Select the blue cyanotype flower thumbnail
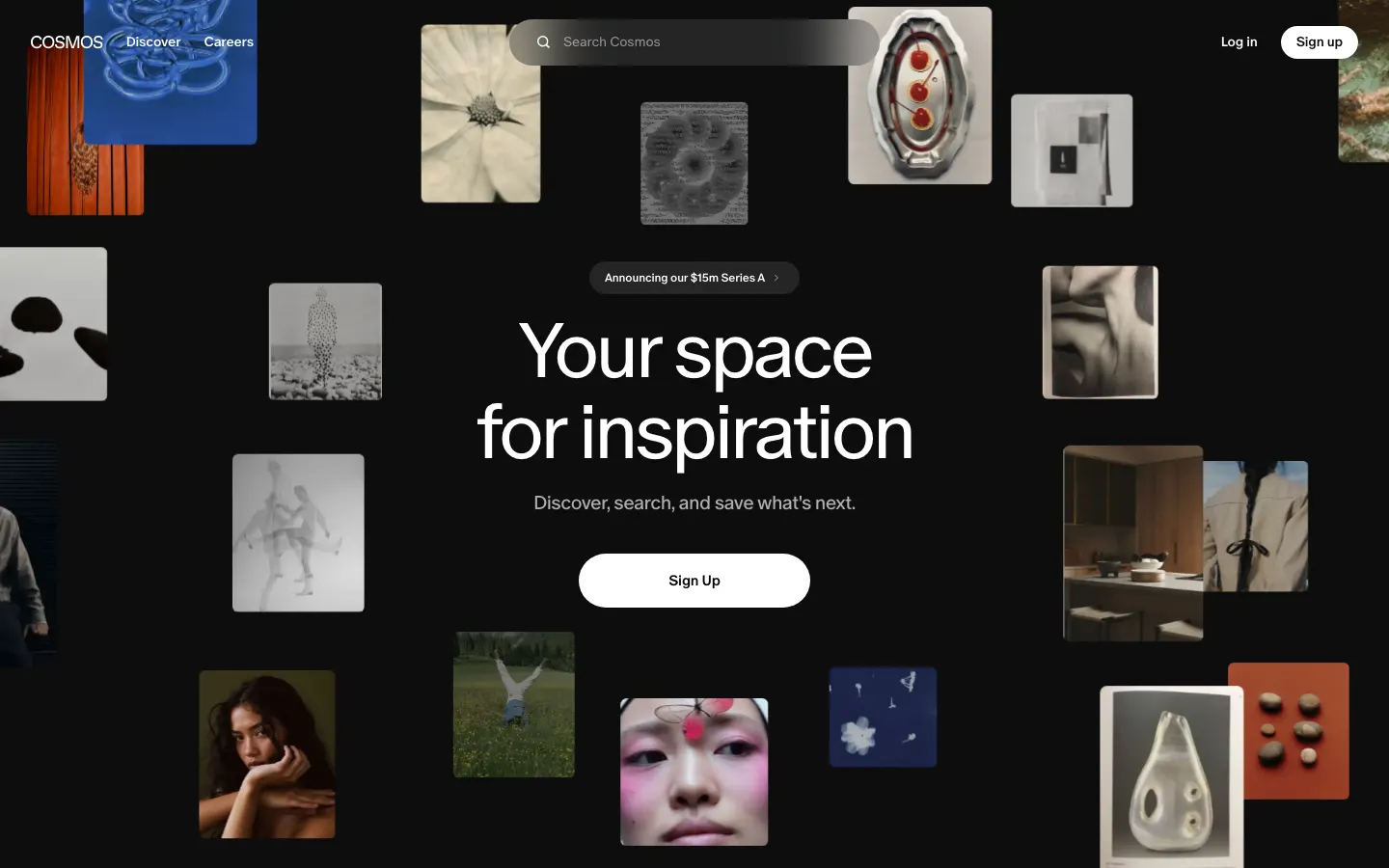The height and width of the screenshot is (868, 1389). 884,718
